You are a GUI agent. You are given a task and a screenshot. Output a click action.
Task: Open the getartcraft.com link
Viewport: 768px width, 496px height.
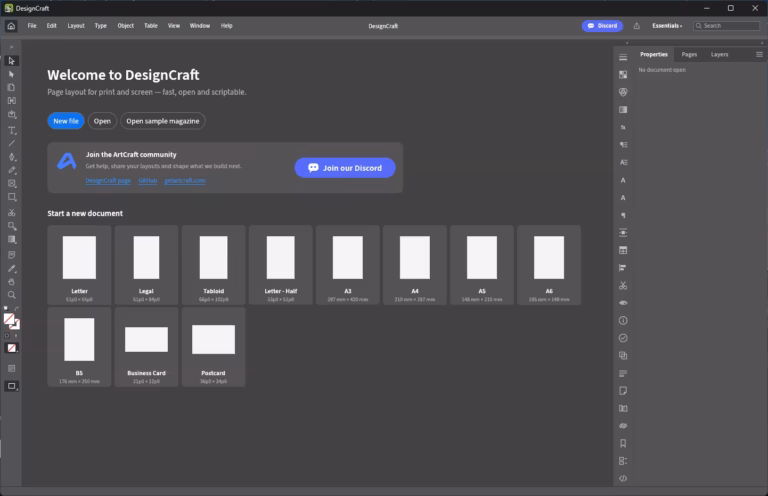tap(185, 181)
